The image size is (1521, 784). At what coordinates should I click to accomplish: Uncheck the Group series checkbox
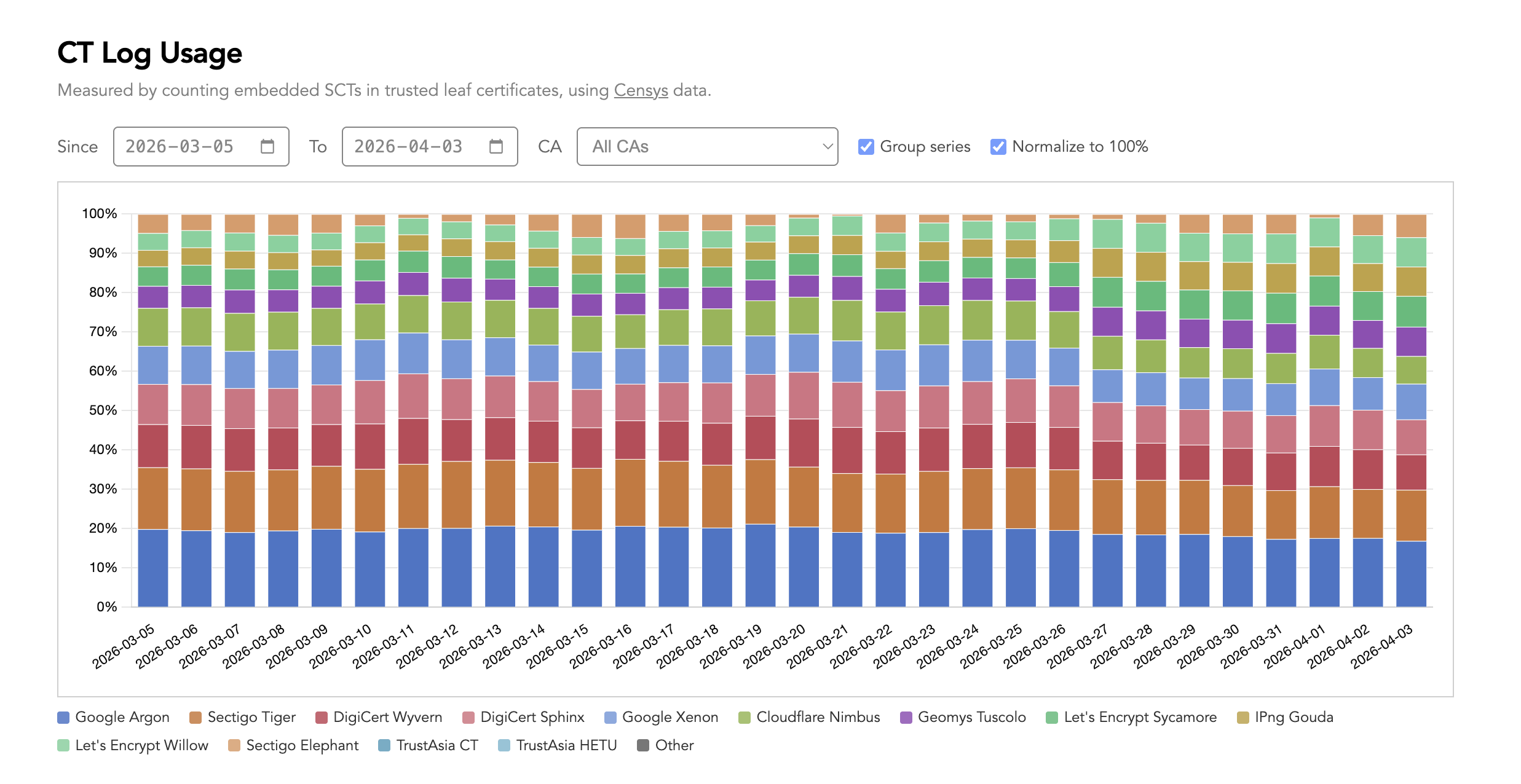[x=866, y=147]
